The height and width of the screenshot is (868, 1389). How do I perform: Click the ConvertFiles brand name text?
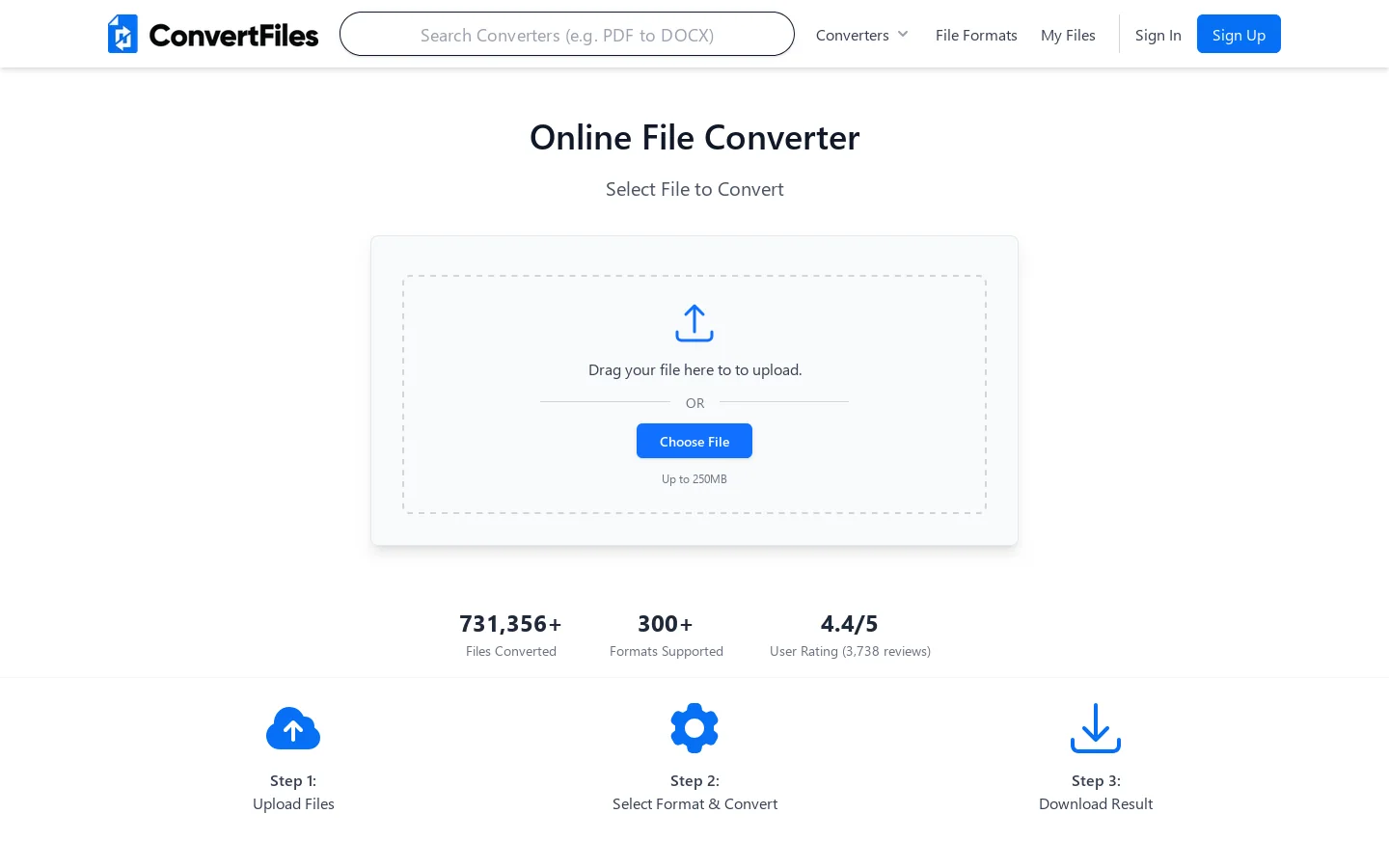(x=233, y=36)
